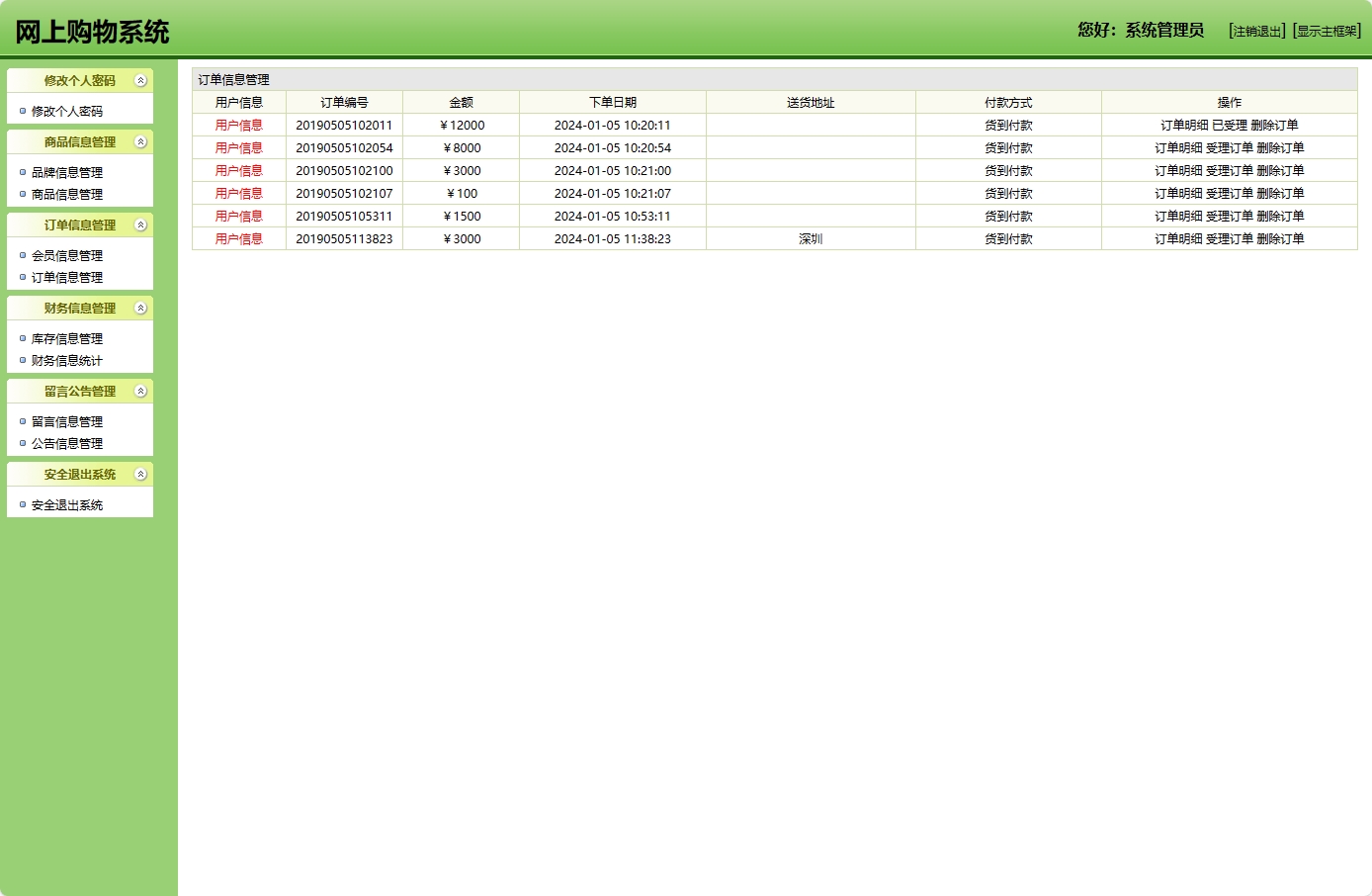Click 受理订单 for order 20190505105311
Viewport: 1372px width, 896px height.
[1230, 217]
